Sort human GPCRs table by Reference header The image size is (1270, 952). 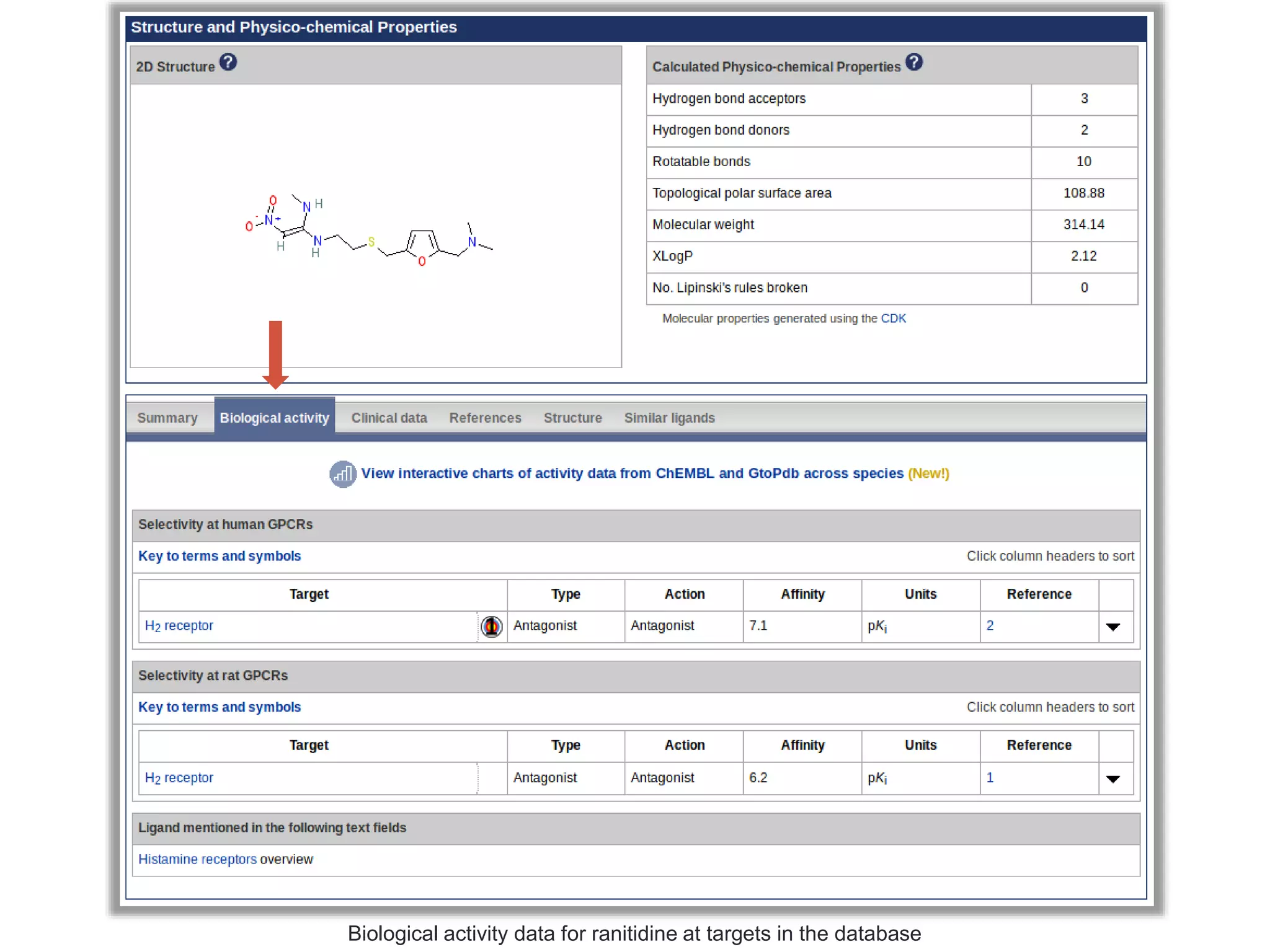pyautogui.click(x=1039, y=594)
